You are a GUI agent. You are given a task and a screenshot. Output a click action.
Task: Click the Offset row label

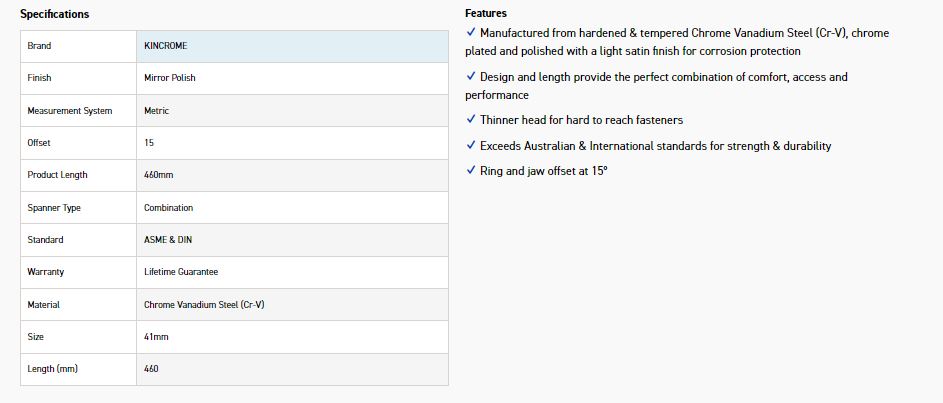(x=39, y=143)
